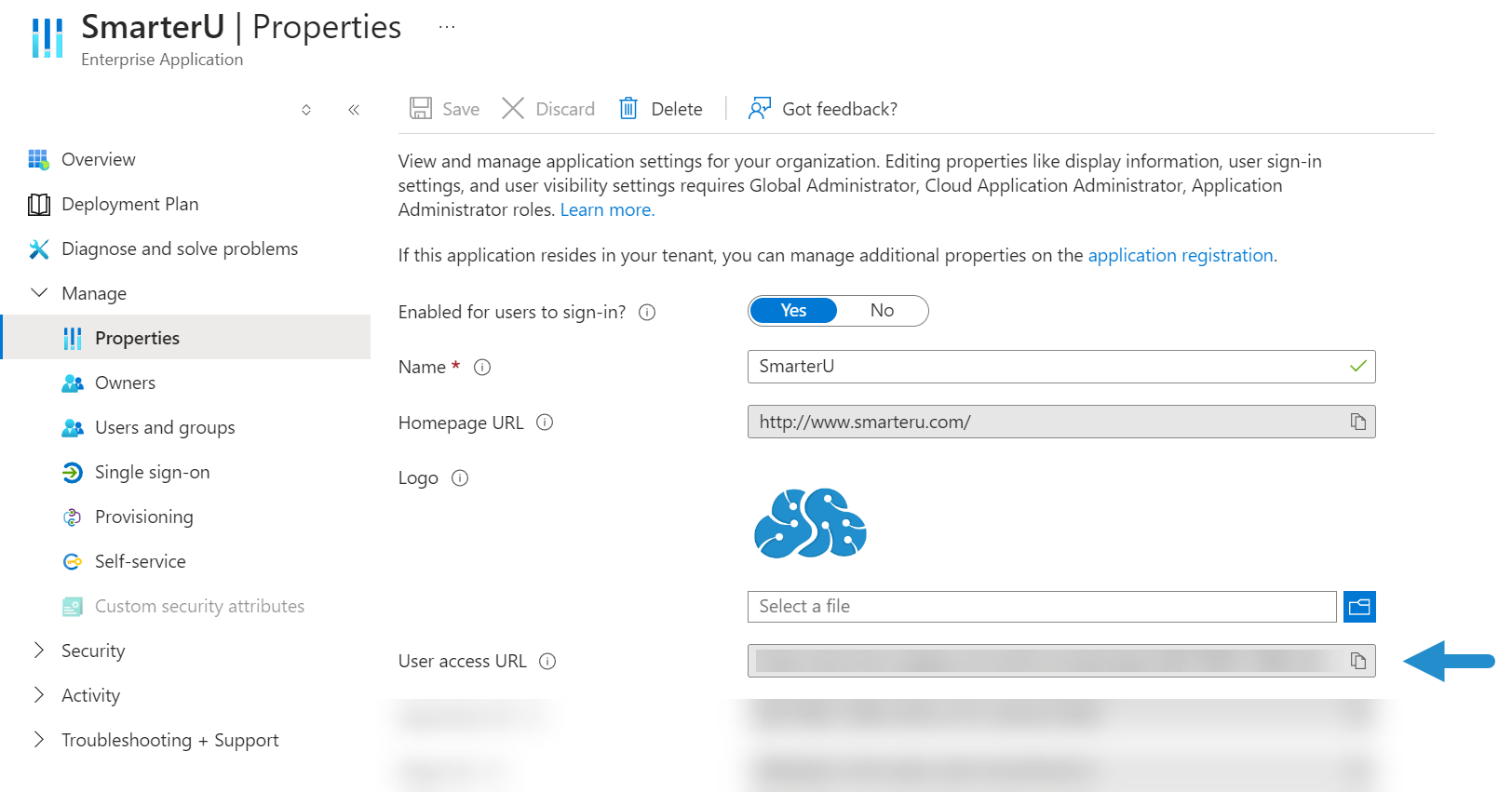Click Got feedback? text
The image size is (1512, 792).
pyautogui.click(x=840, y=109)
